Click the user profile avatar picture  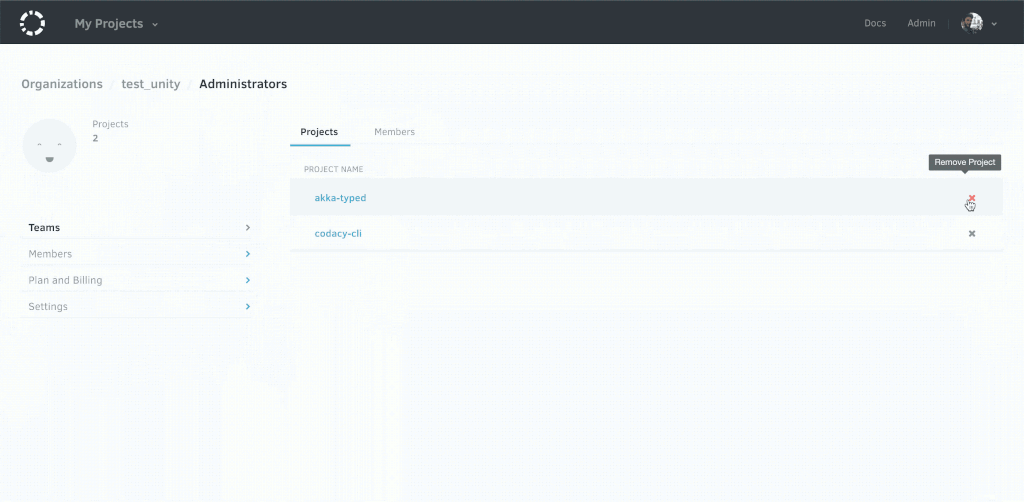971,23
